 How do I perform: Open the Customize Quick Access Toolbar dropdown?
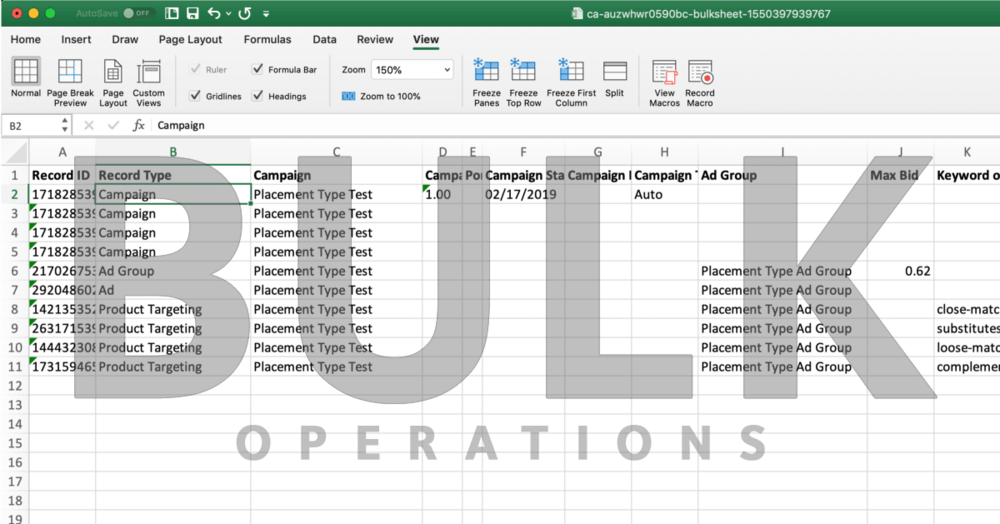point(266,13)
